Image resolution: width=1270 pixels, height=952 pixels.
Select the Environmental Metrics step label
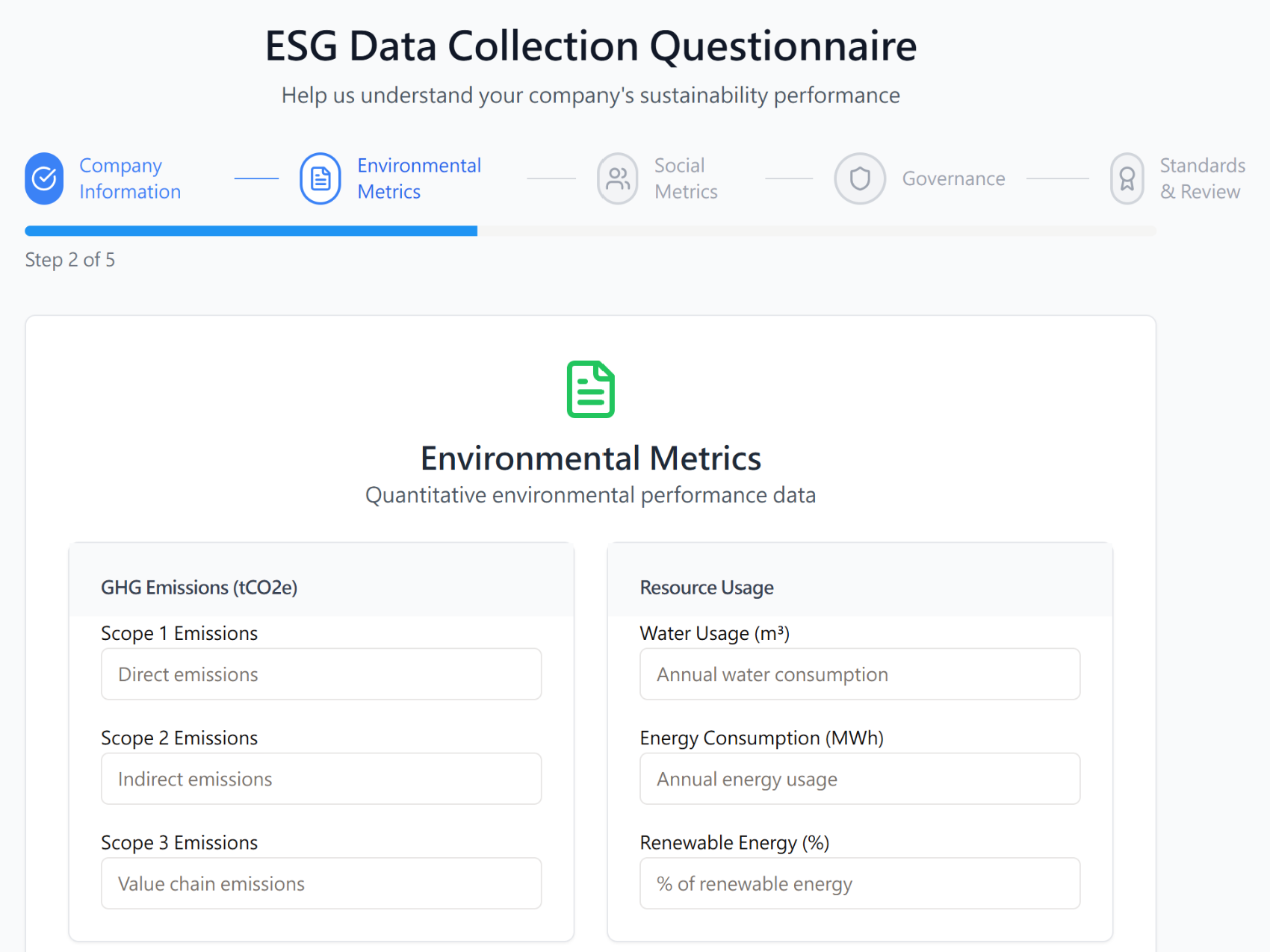(x=418, y=178)
